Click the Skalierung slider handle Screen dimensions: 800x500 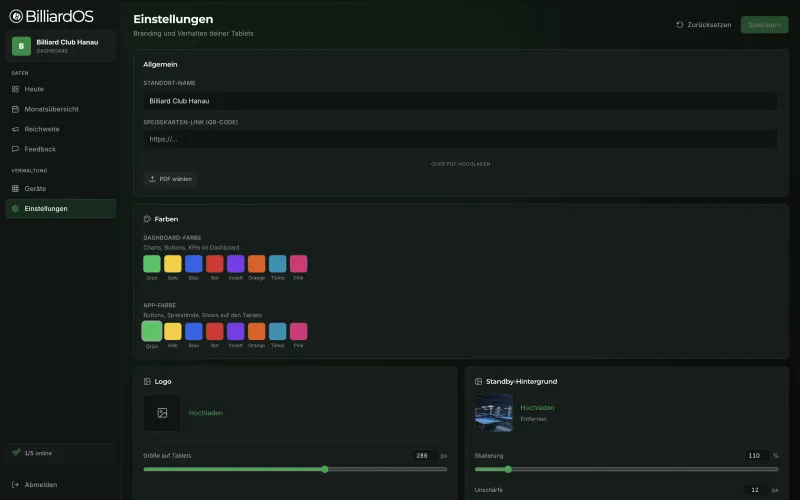tap(508, 469)
